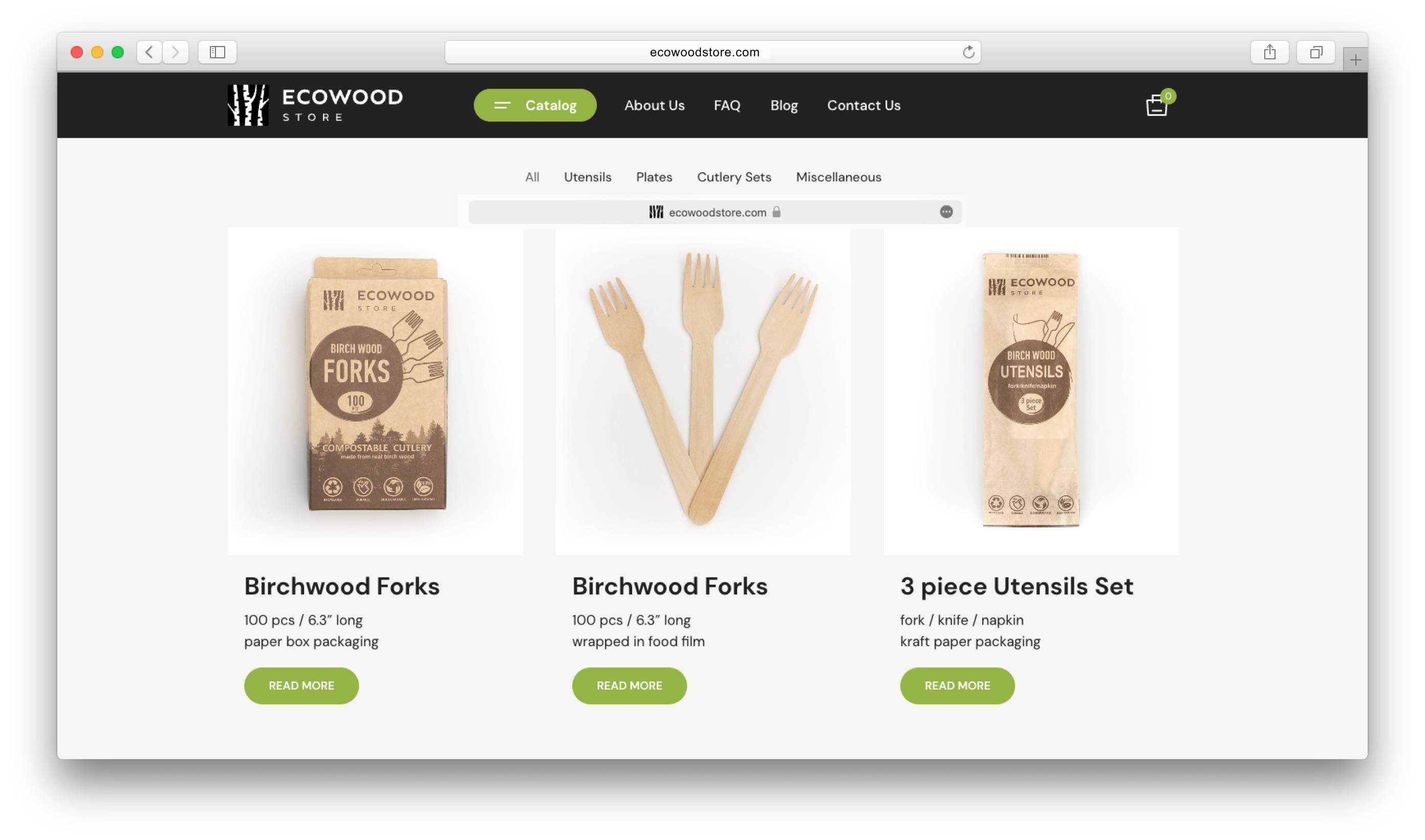Viewport: 1425px width, 840px height.
Task: Click the Safari address bar field
Action: (712, 52)
